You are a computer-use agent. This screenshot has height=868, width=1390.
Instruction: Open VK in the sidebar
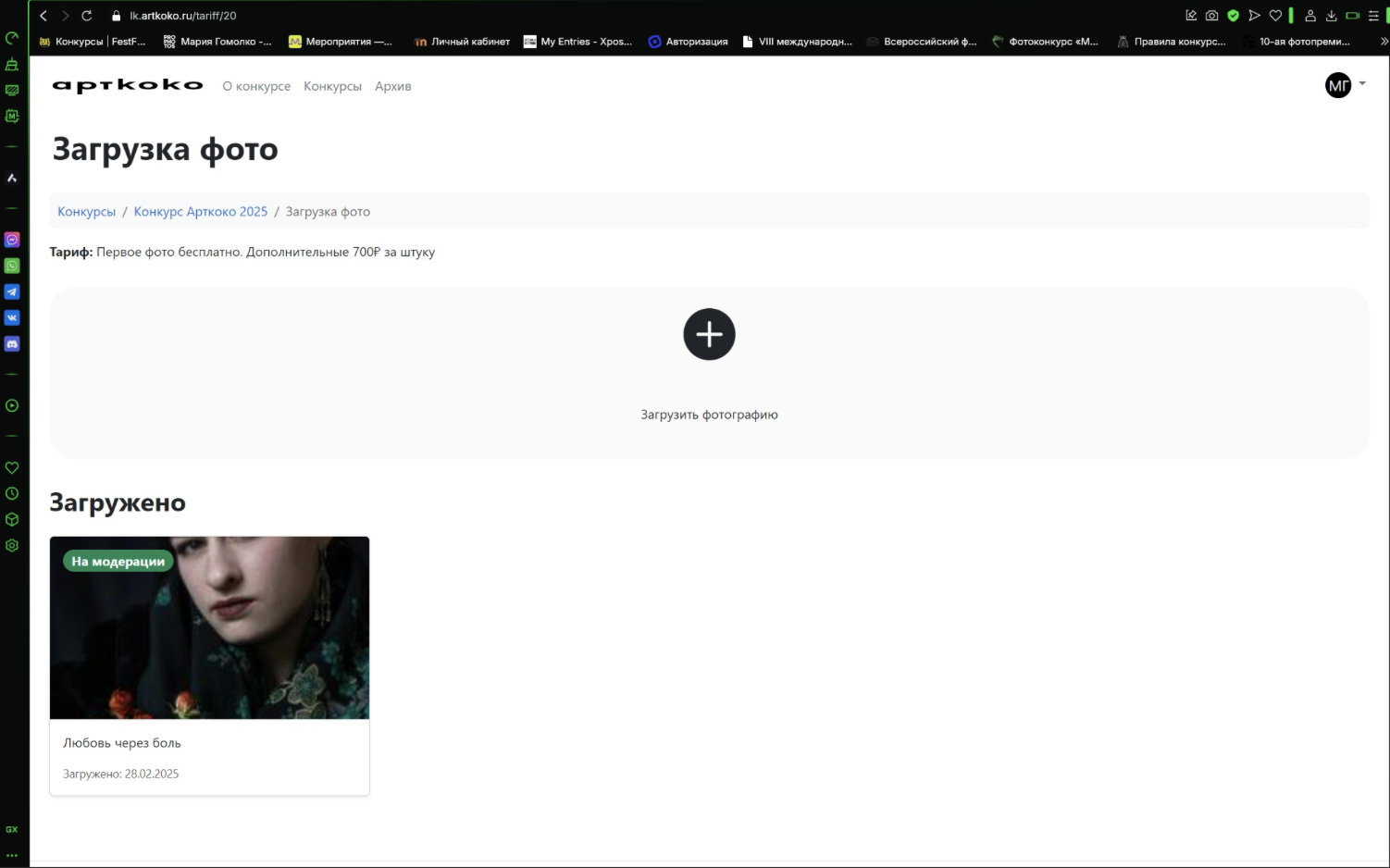[12, 317]
